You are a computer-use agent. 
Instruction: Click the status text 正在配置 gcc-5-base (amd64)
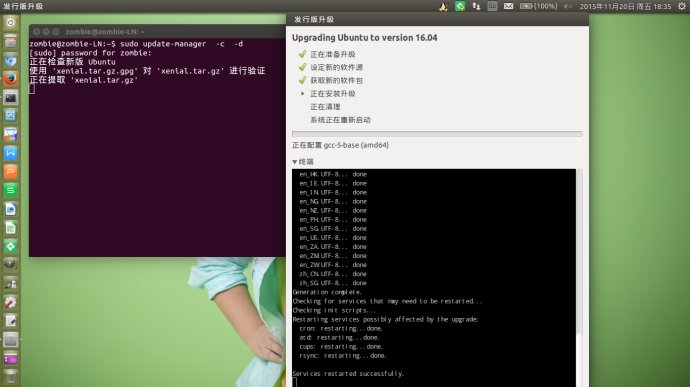point(341,145)
